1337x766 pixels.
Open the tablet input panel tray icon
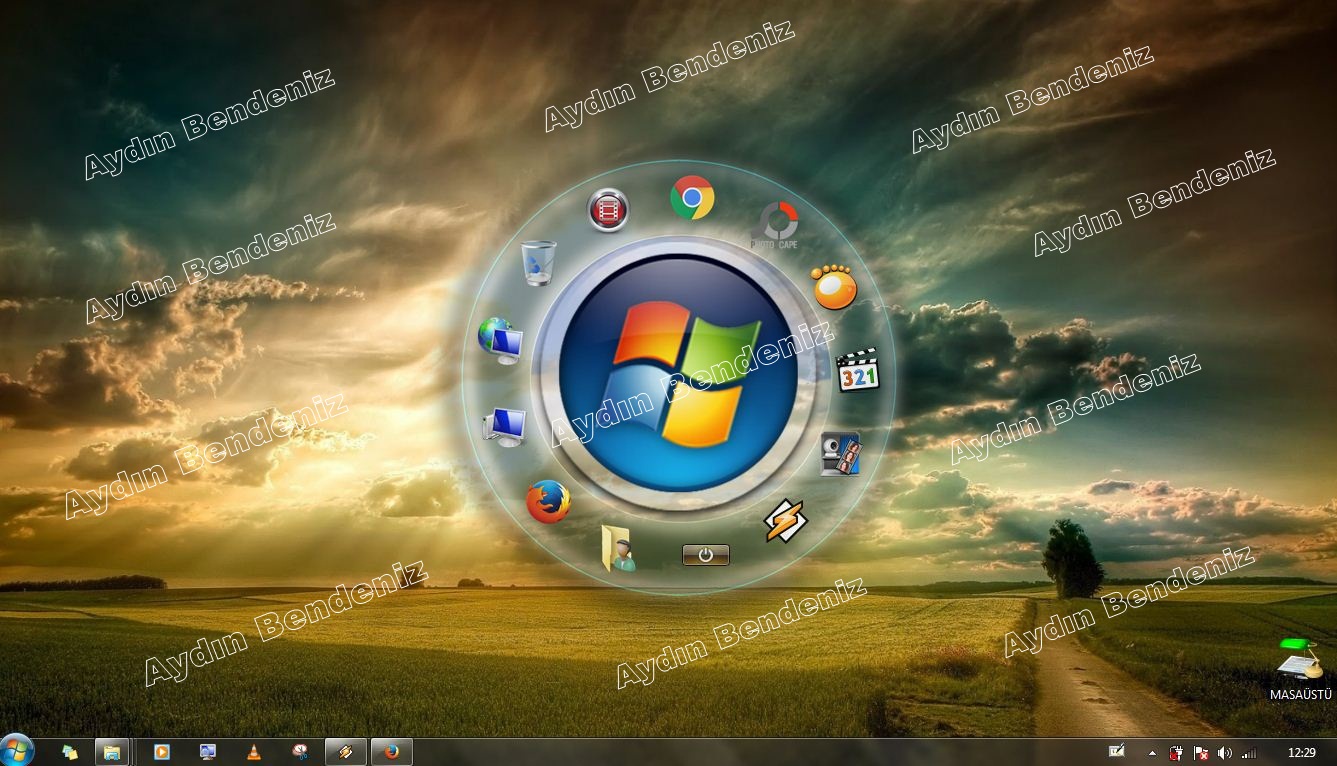click(x=1117, y=751)
